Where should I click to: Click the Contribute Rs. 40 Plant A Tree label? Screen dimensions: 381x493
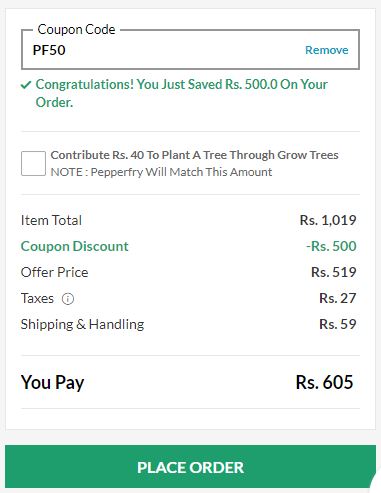pos(194,155)
